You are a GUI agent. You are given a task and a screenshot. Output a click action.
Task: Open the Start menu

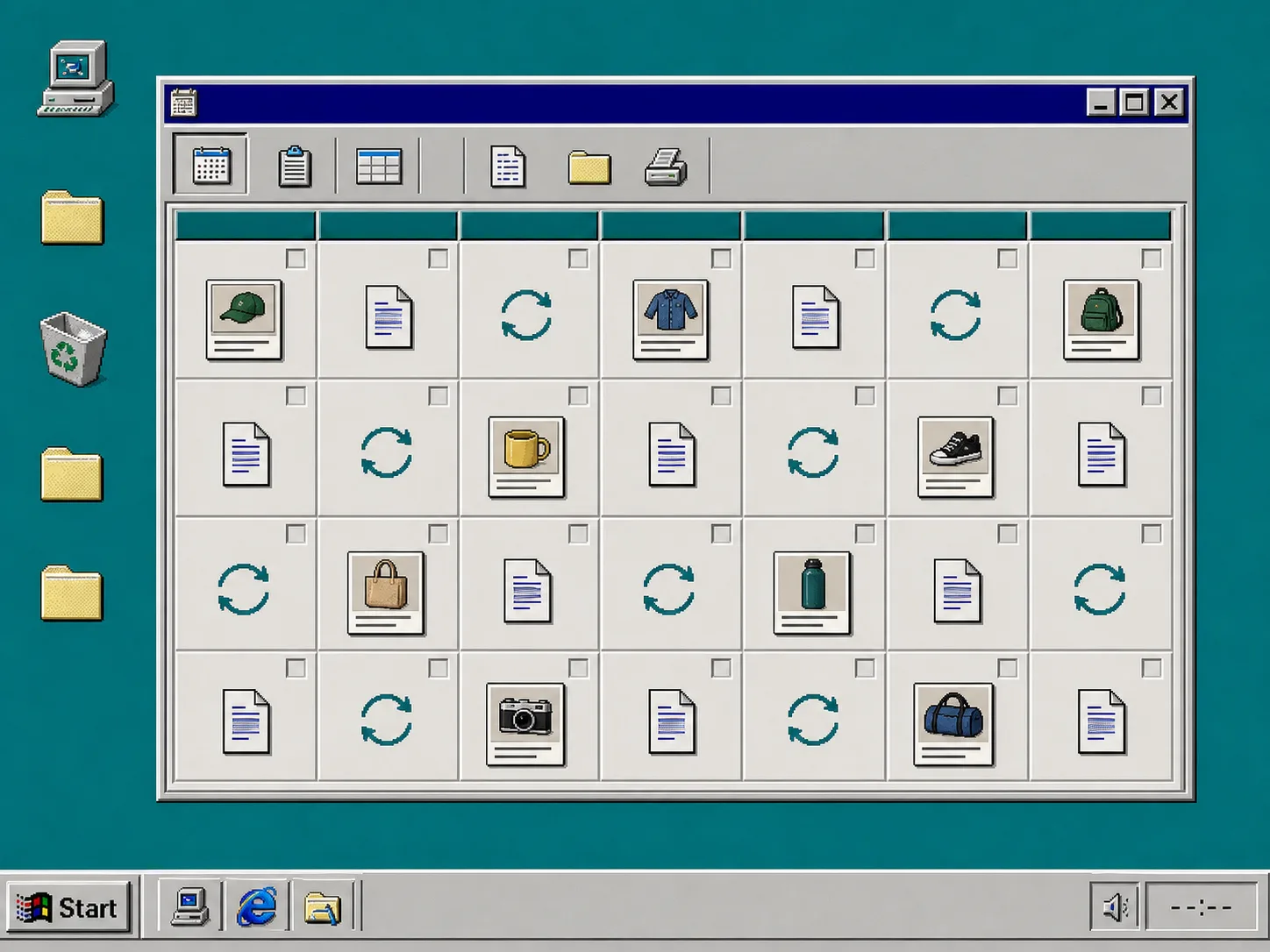click(69, 907)
